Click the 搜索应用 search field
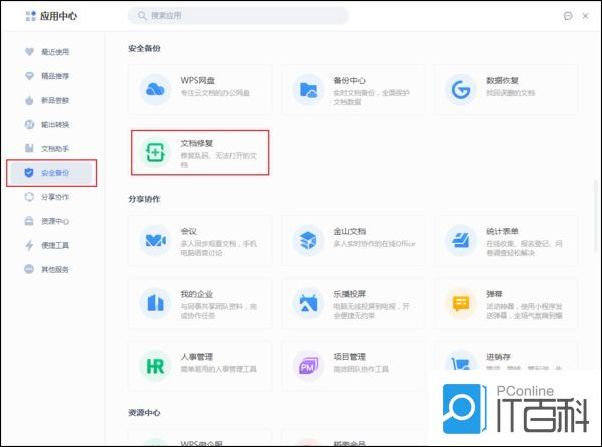 coord(238,16)
